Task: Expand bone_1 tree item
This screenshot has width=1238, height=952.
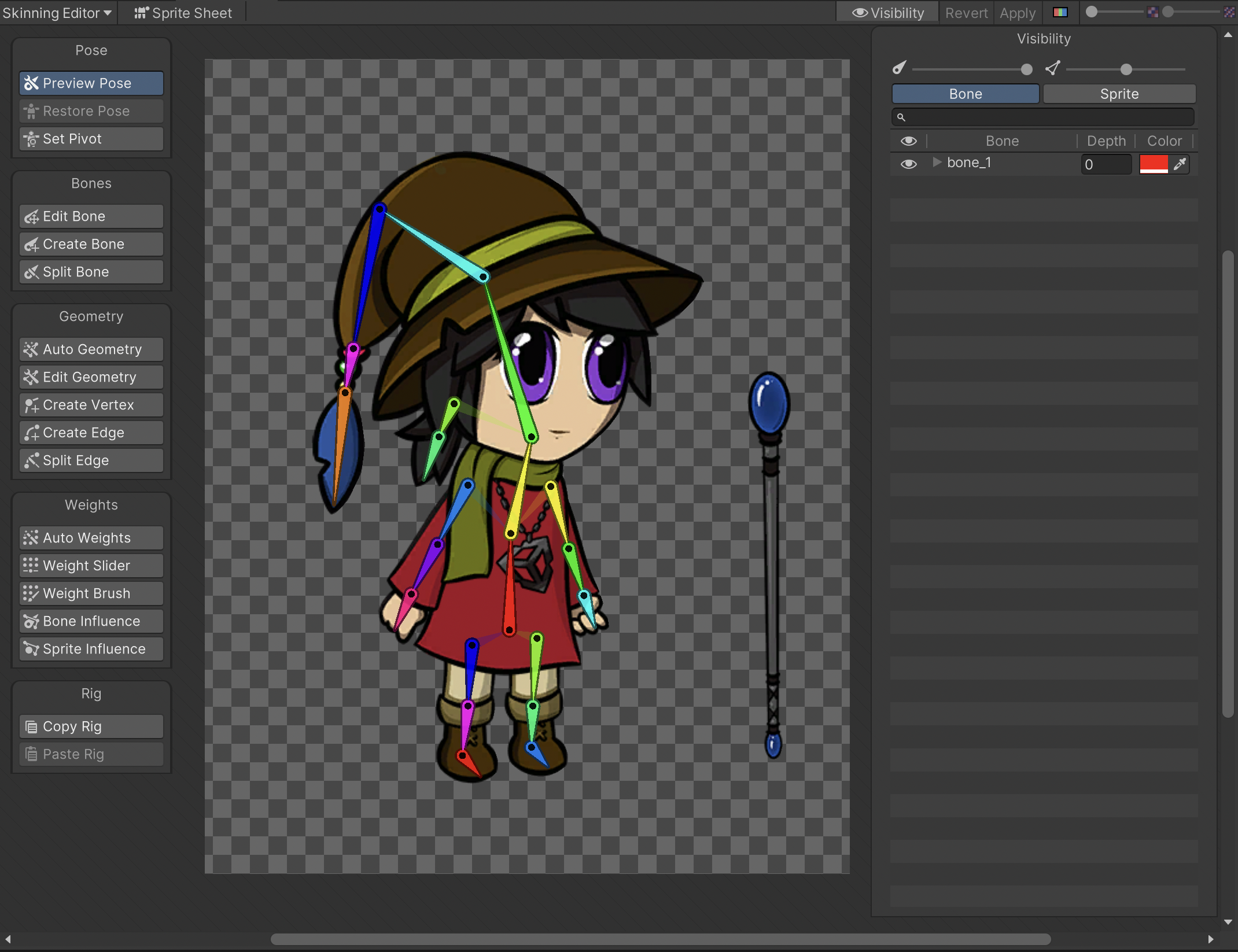Action: [x=935, y=162]
